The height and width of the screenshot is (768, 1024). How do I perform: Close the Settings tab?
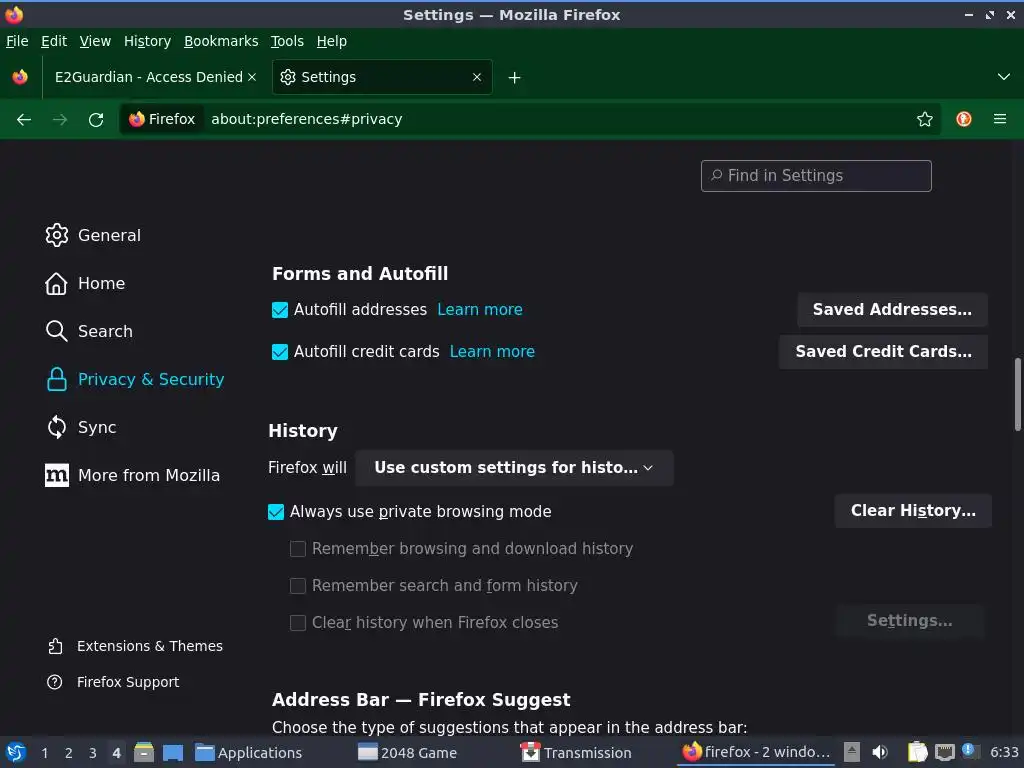[x=477, y=77]
